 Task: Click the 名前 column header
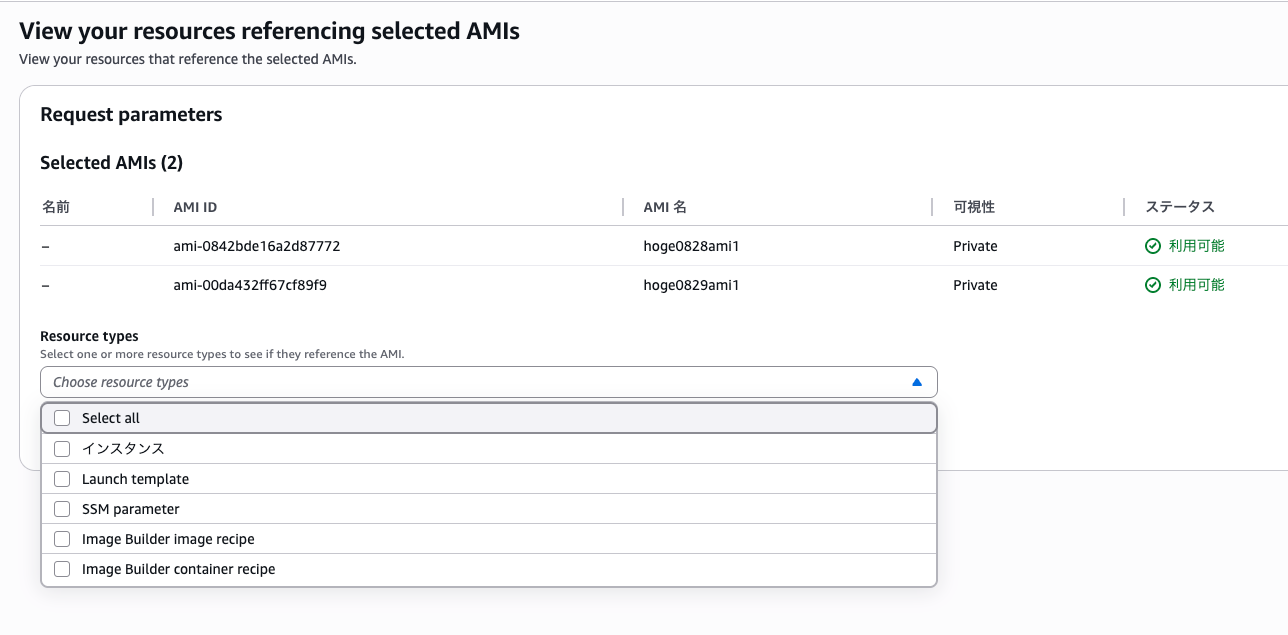pyautogui.click(x=56, y=207)
